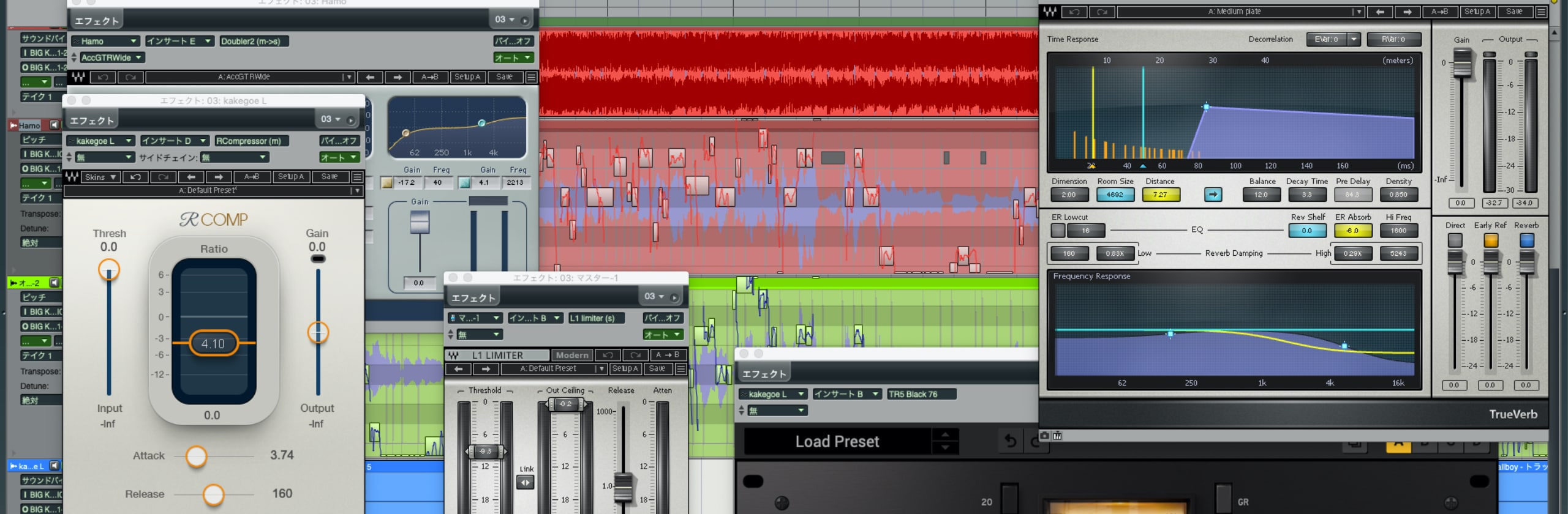This screenshot has height=514, width=1568.
Task: Mute the Hamo track speaker icon
Action: coord(54,125)
